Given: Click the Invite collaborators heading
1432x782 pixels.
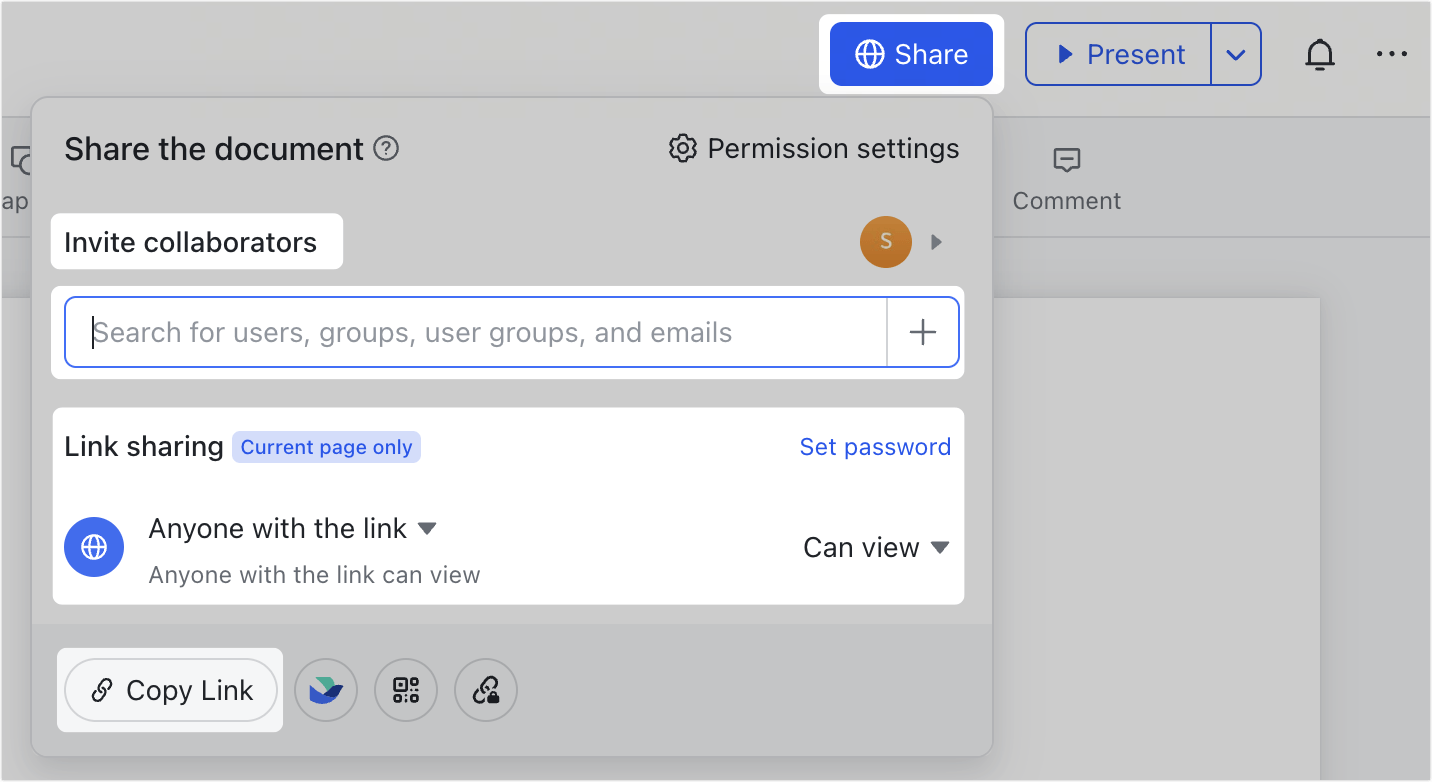Looking at the screenshot, I should [190, 242].
